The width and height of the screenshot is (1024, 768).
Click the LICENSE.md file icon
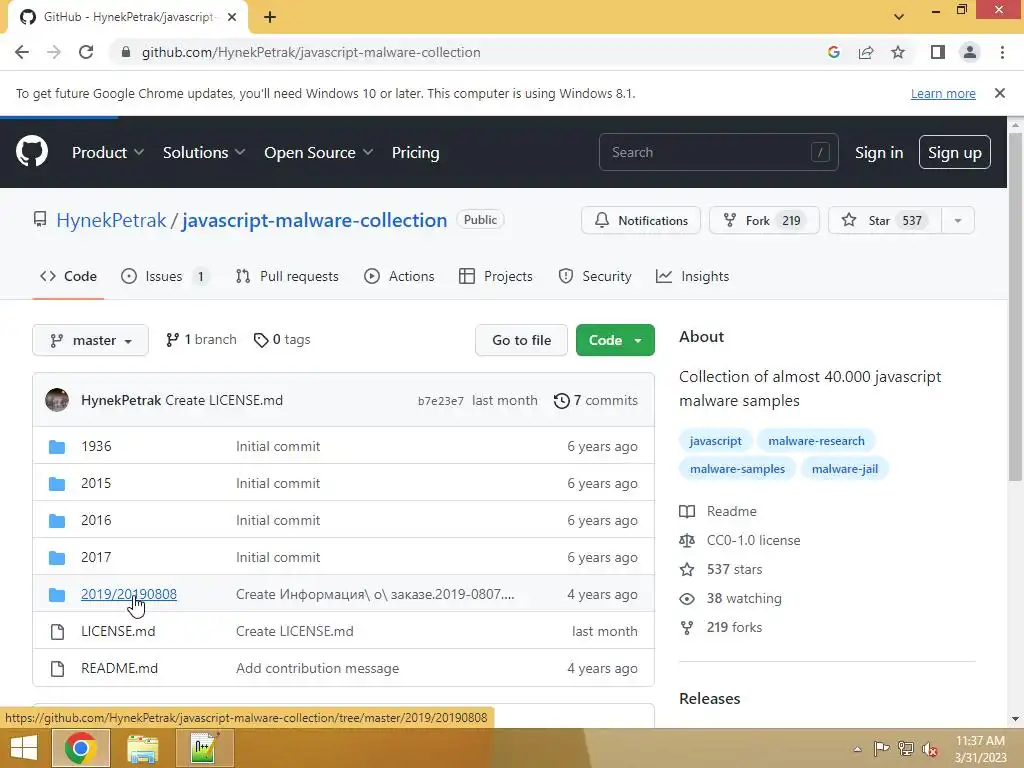pyautogui.click(x=57, y=632)
